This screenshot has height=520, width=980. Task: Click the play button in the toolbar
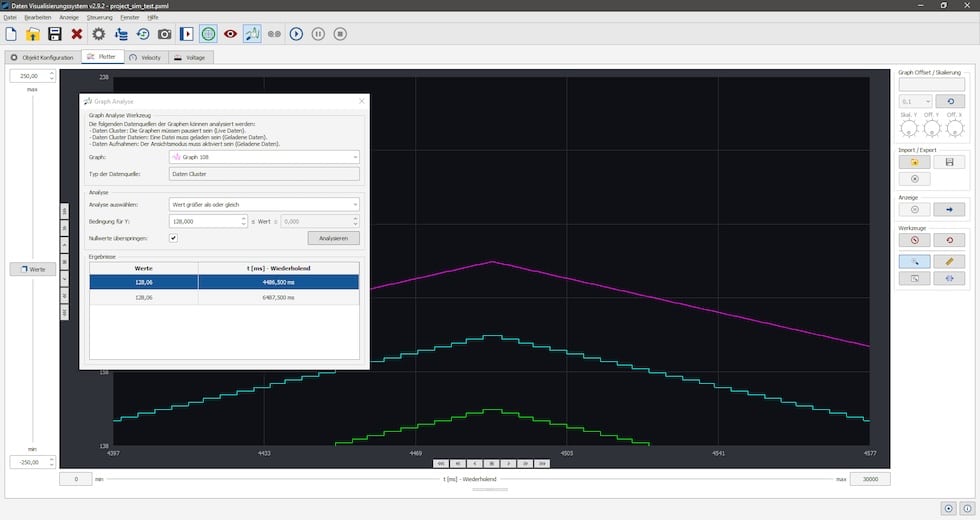click(296, 34)
